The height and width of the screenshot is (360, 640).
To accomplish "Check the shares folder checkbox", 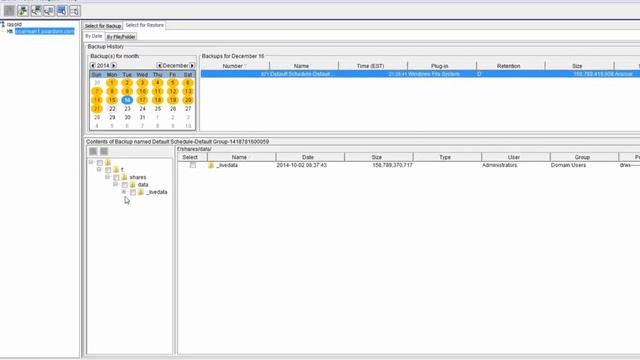I will click(116, 178).
